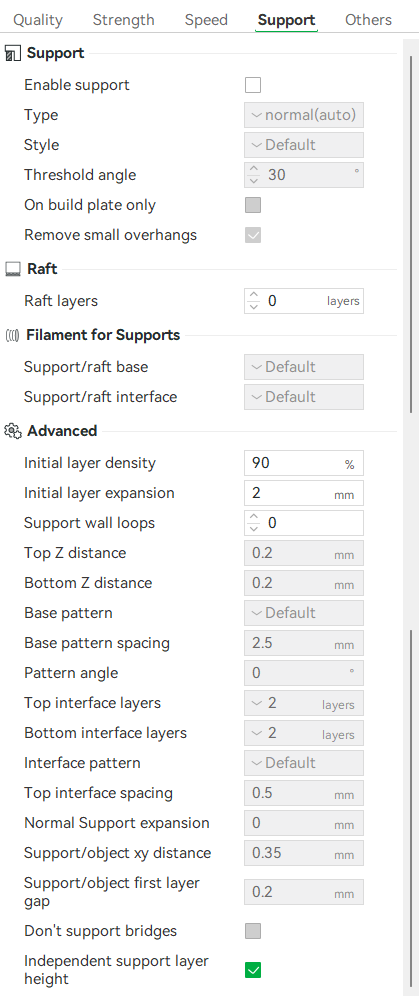Open Support/raft base filament dropdown

(304, 367)
